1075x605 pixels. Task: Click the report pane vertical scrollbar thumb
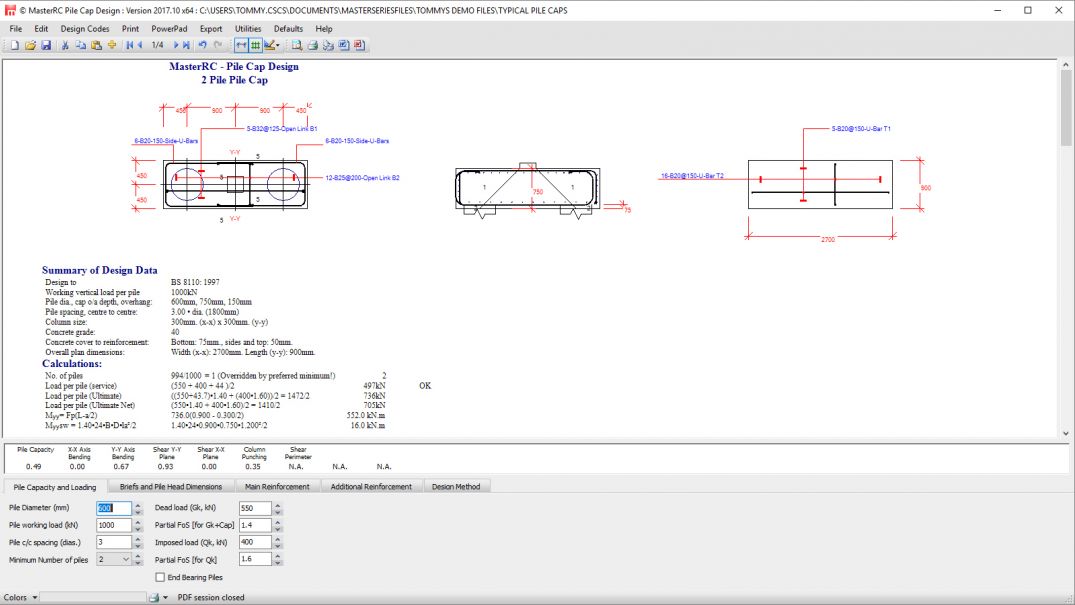click(x=1065, y=108)
